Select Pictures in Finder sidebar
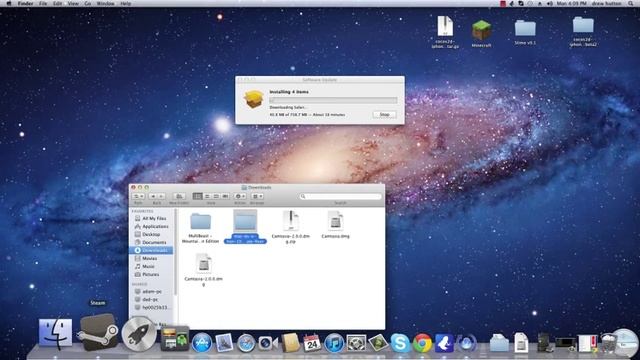640x360 pixels. point(151,274)
